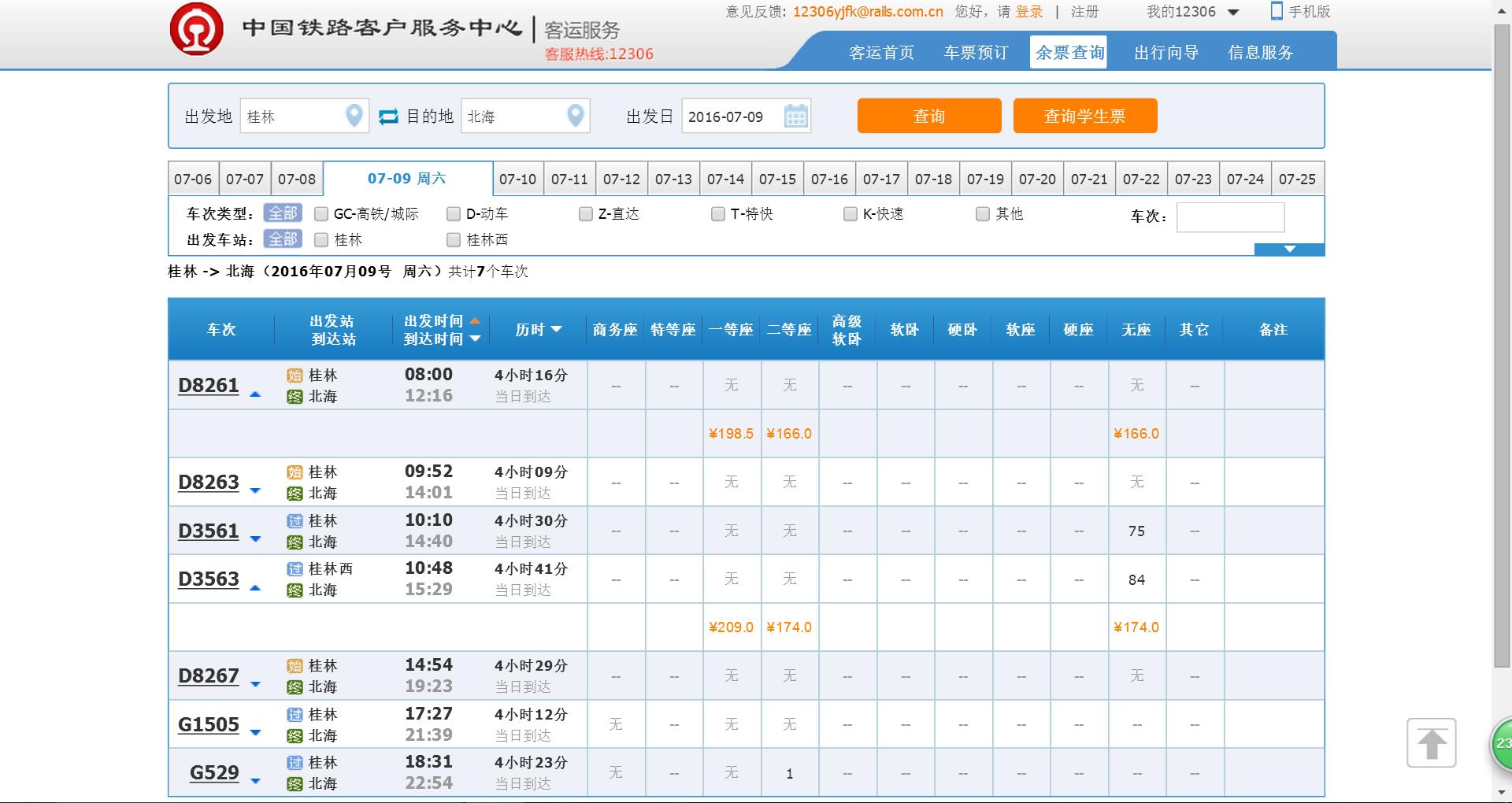Sort by departure time ascending arrow
The height and width of the screenshot is (803, 1512).
click(x=475, y=321)
